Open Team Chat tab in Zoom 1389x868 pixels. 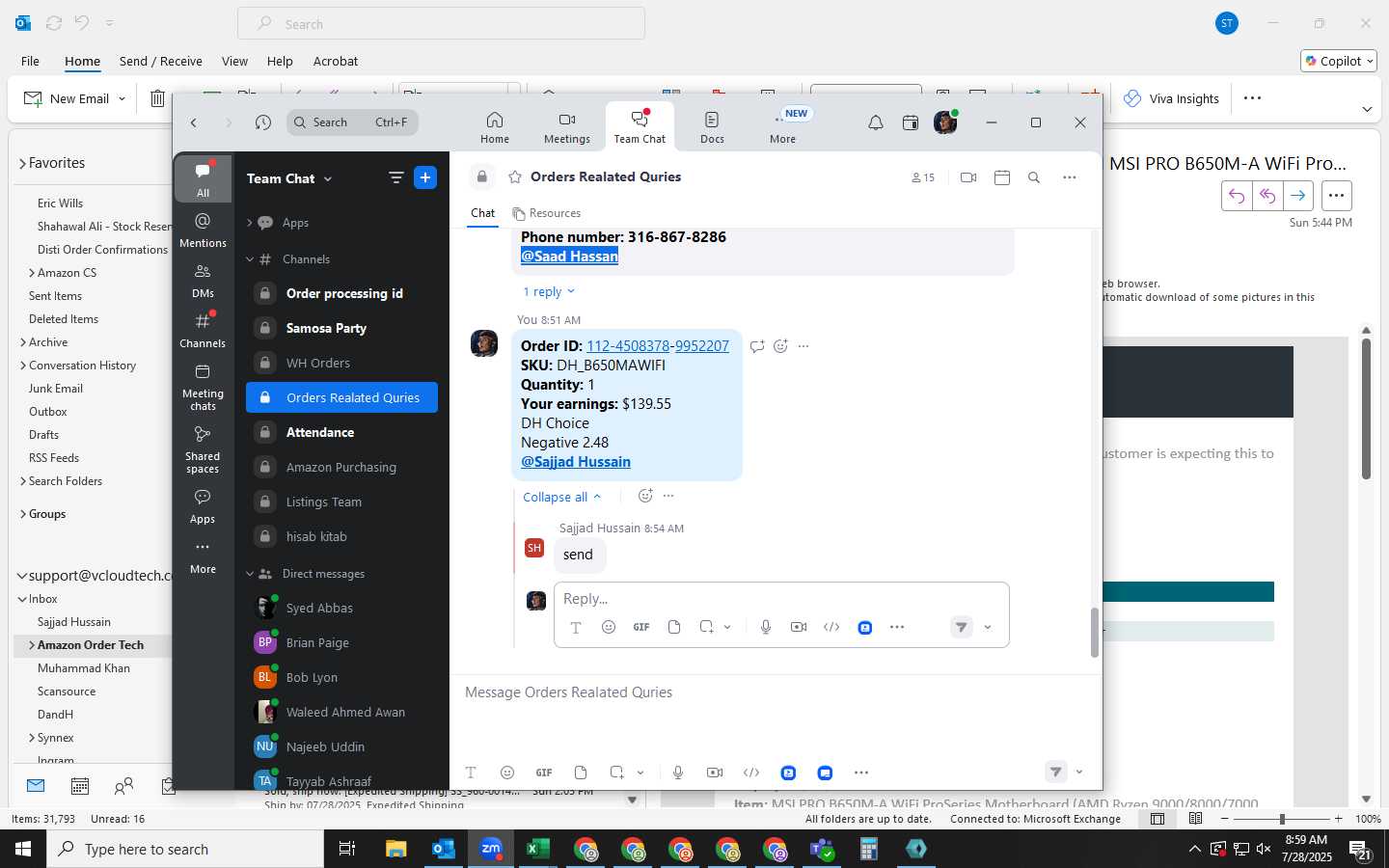pyautogui.click(x=640, y=126)
